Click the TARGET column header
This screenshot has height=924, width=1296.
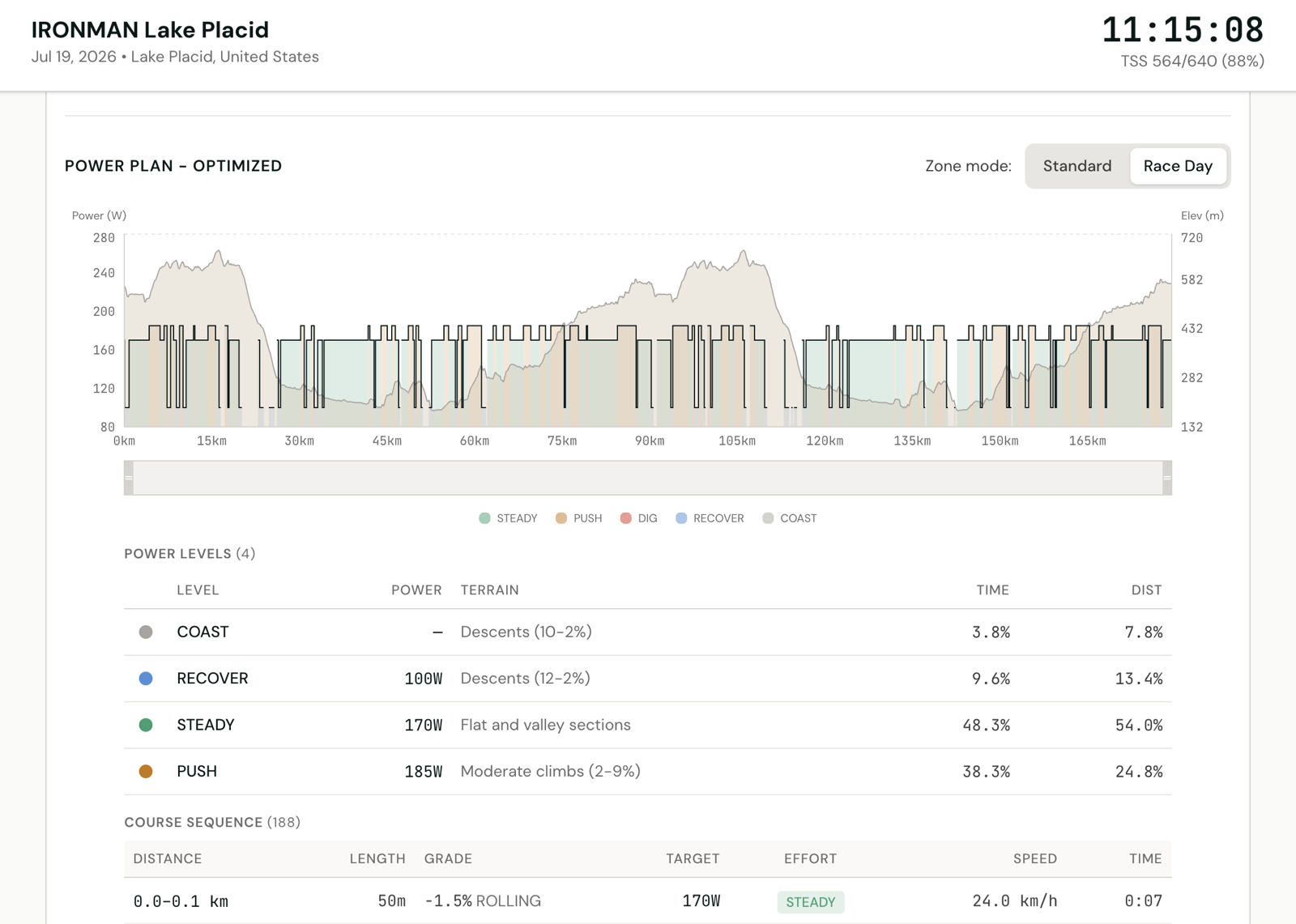point(693,858)
